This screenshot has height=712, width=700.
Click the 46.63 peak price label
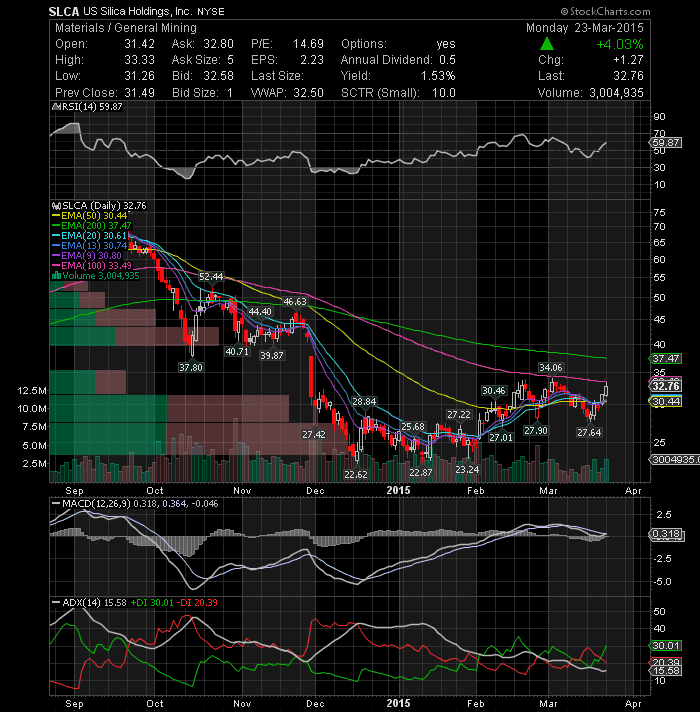click(295, 302)
